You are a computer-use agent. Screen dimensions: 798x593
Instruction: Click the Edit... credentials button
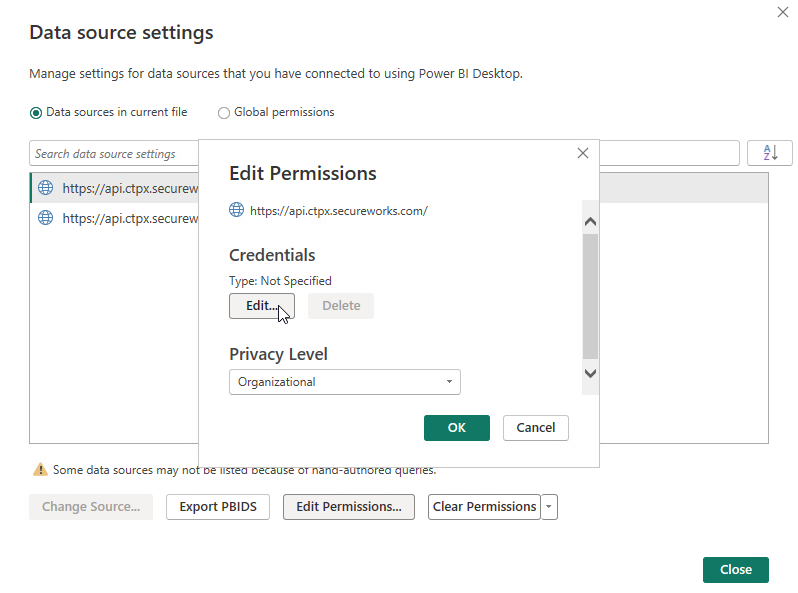pyautogui.click(x=262, y=306)
